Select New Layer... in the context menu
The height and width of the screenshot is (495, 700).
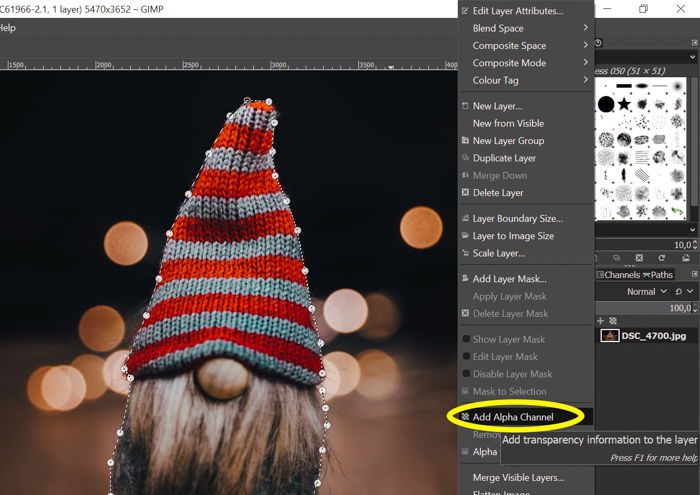click(497, 106)
